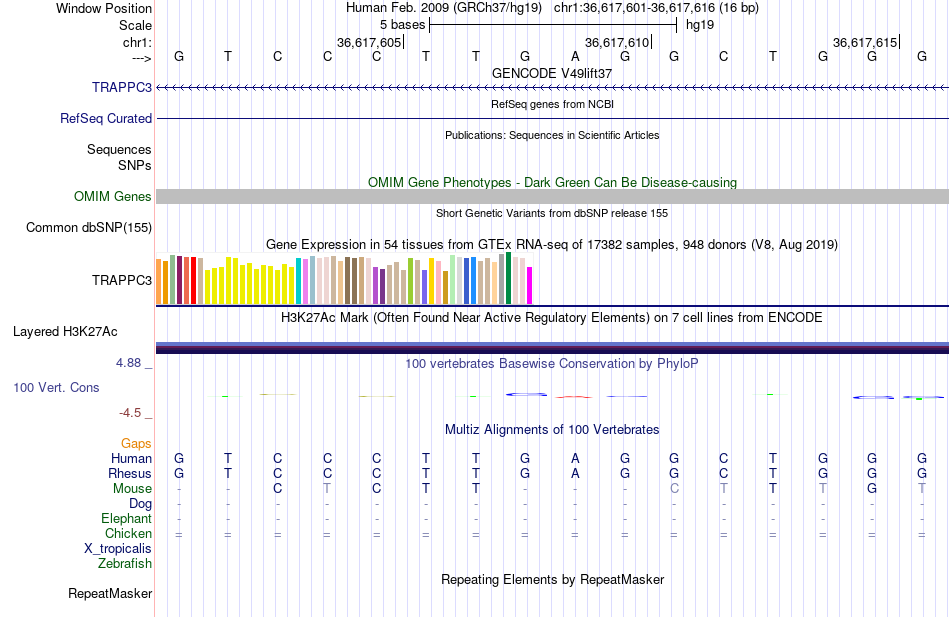Click the 100 Vert. Cons label
950x617 pixels.
(x=56, y=387)
